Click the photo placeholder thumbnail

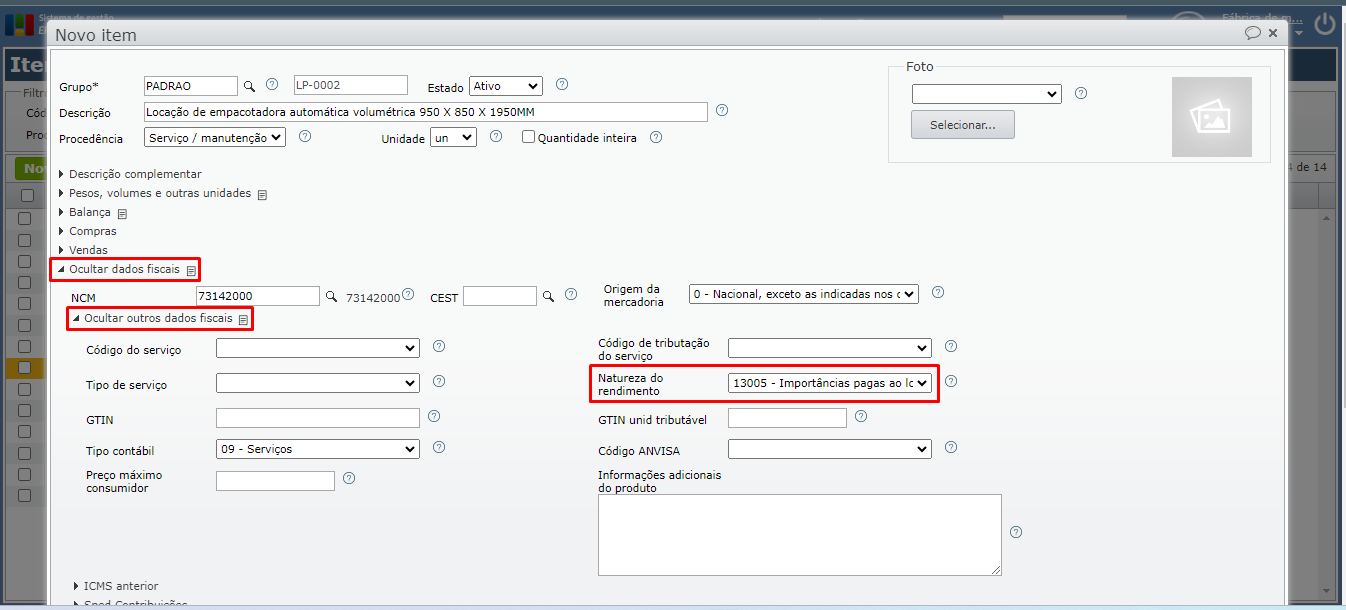[1212, 117]
